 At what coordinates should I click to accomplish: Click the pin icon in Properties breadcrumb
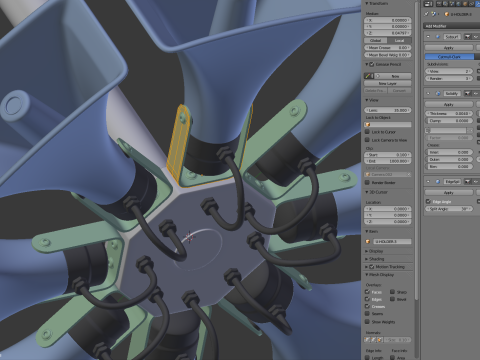(x=426, y=14)
